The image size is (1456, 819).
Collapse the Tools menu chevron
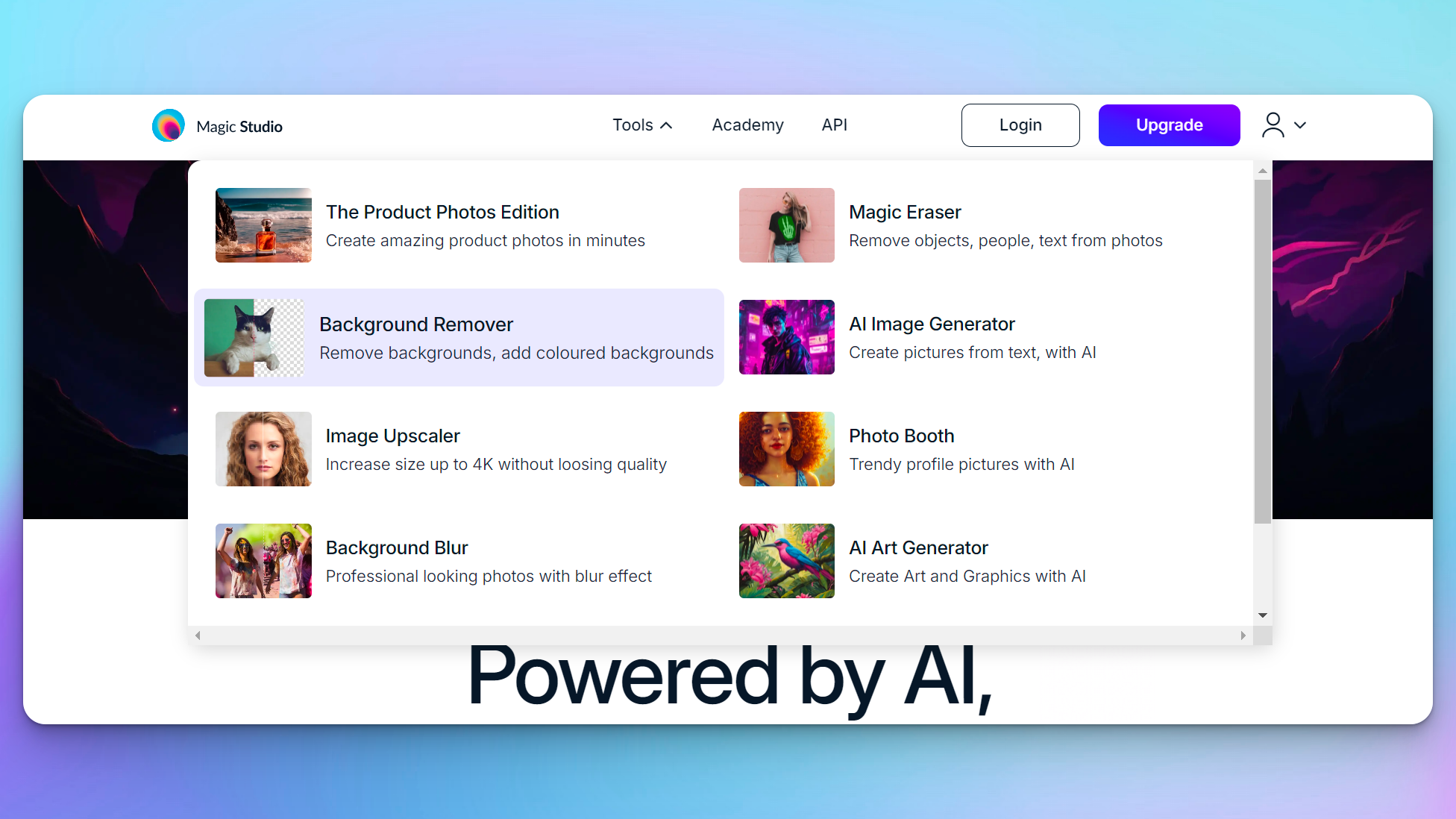click(666, 125)
